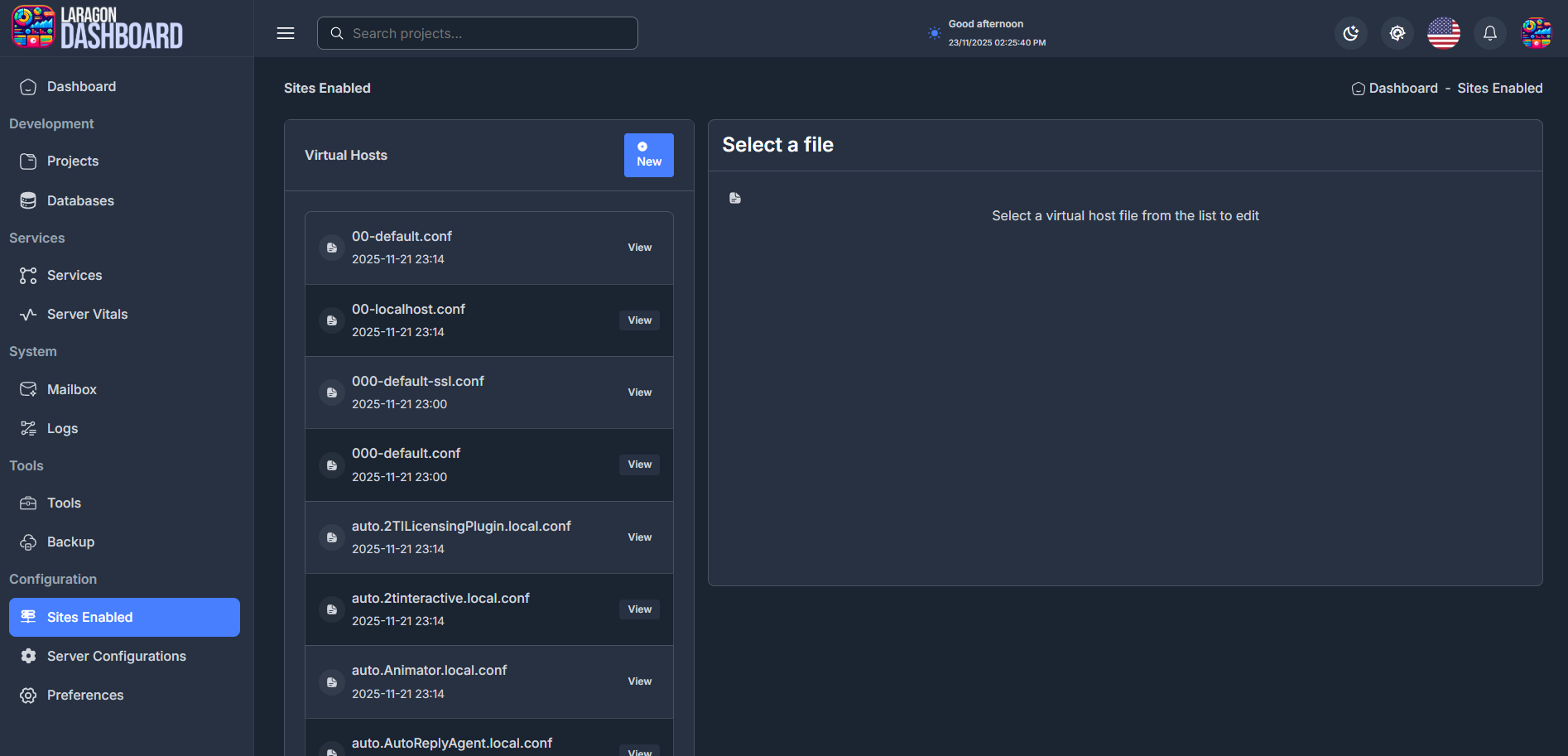Navigate to Dashboard via the breadcrumb
The image size is (1568, 756).
[x=1402, y=88]
